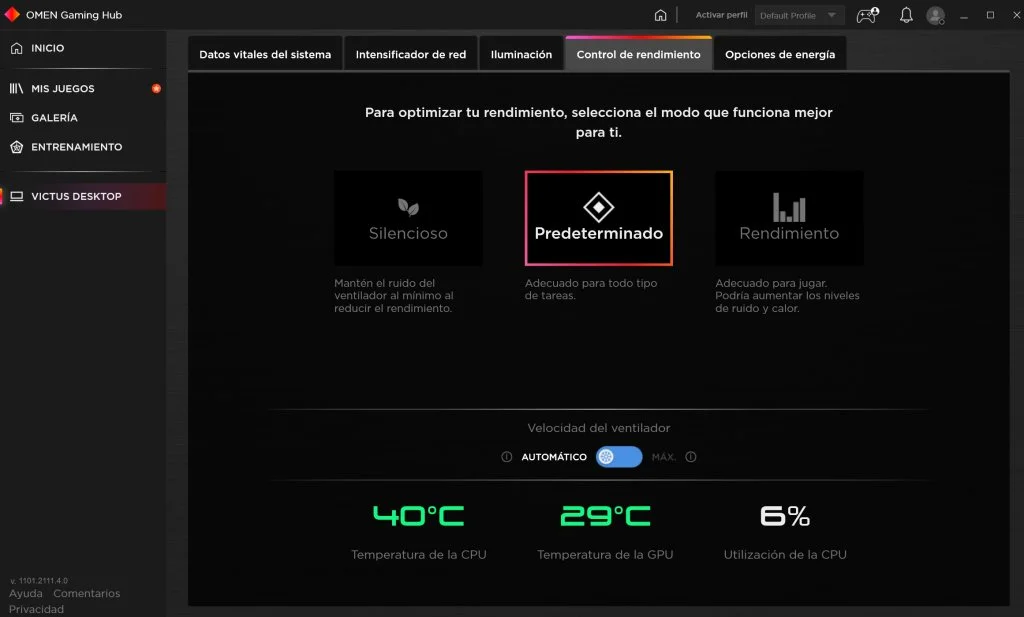
Task: Switch to Iluminación tab
Action: coord(521,54)
